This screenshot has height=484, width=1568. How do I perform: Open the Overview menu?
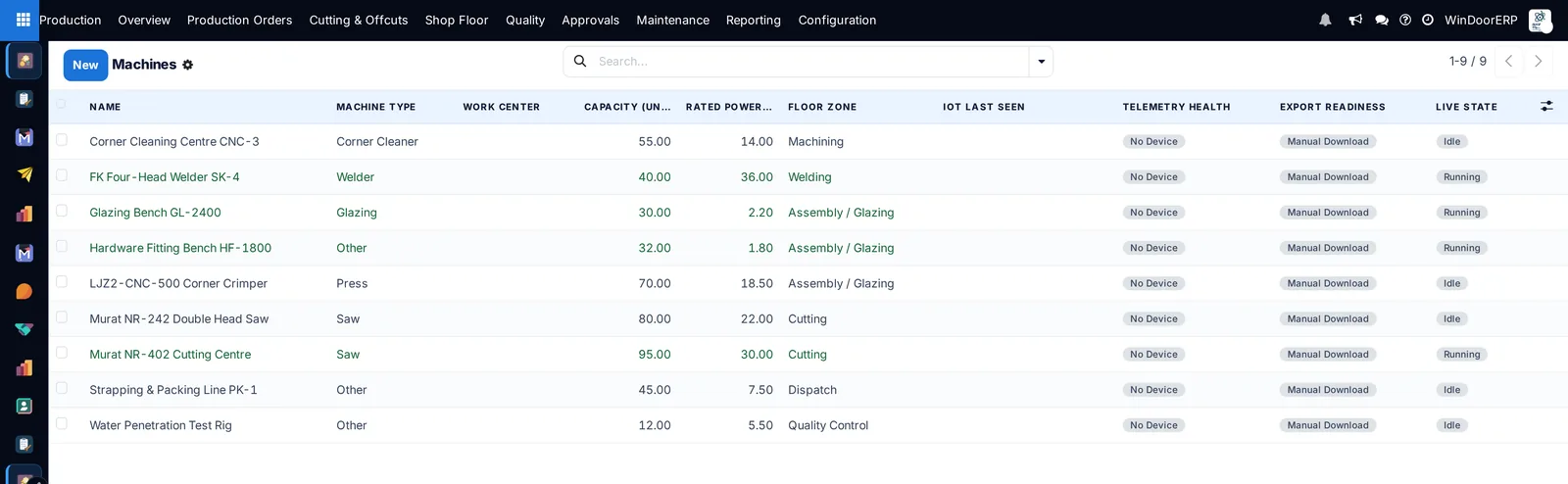tap(144, 20)
